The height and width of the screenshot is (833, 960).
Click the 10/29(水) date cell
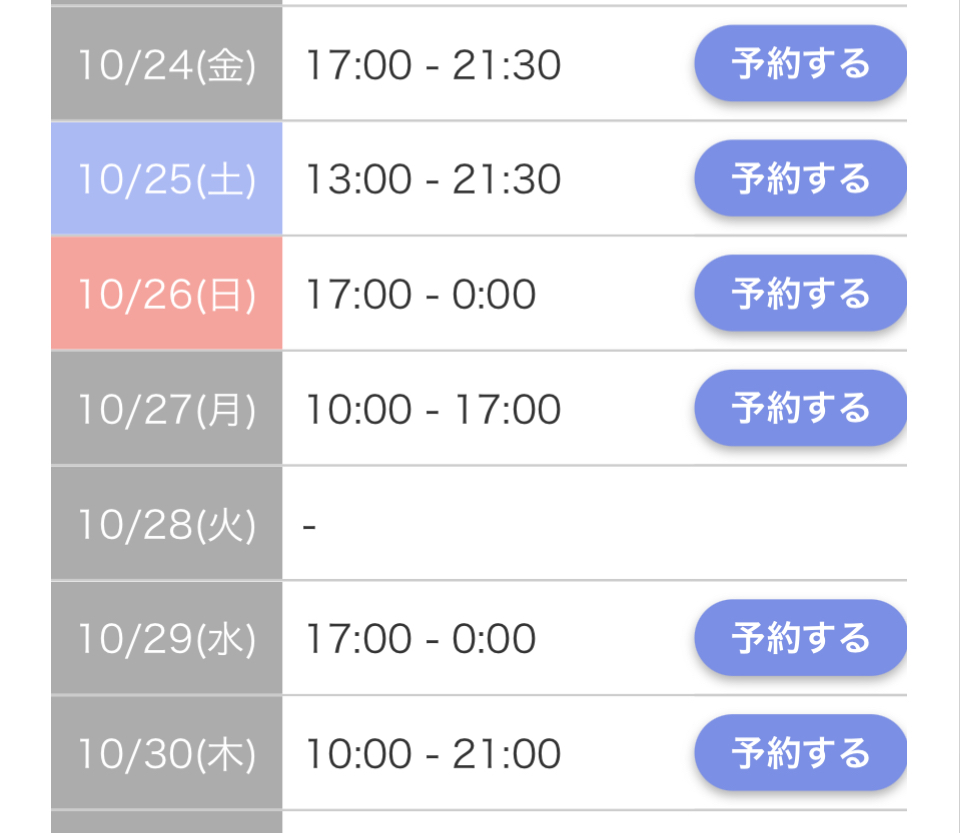[x=167, y=639]
